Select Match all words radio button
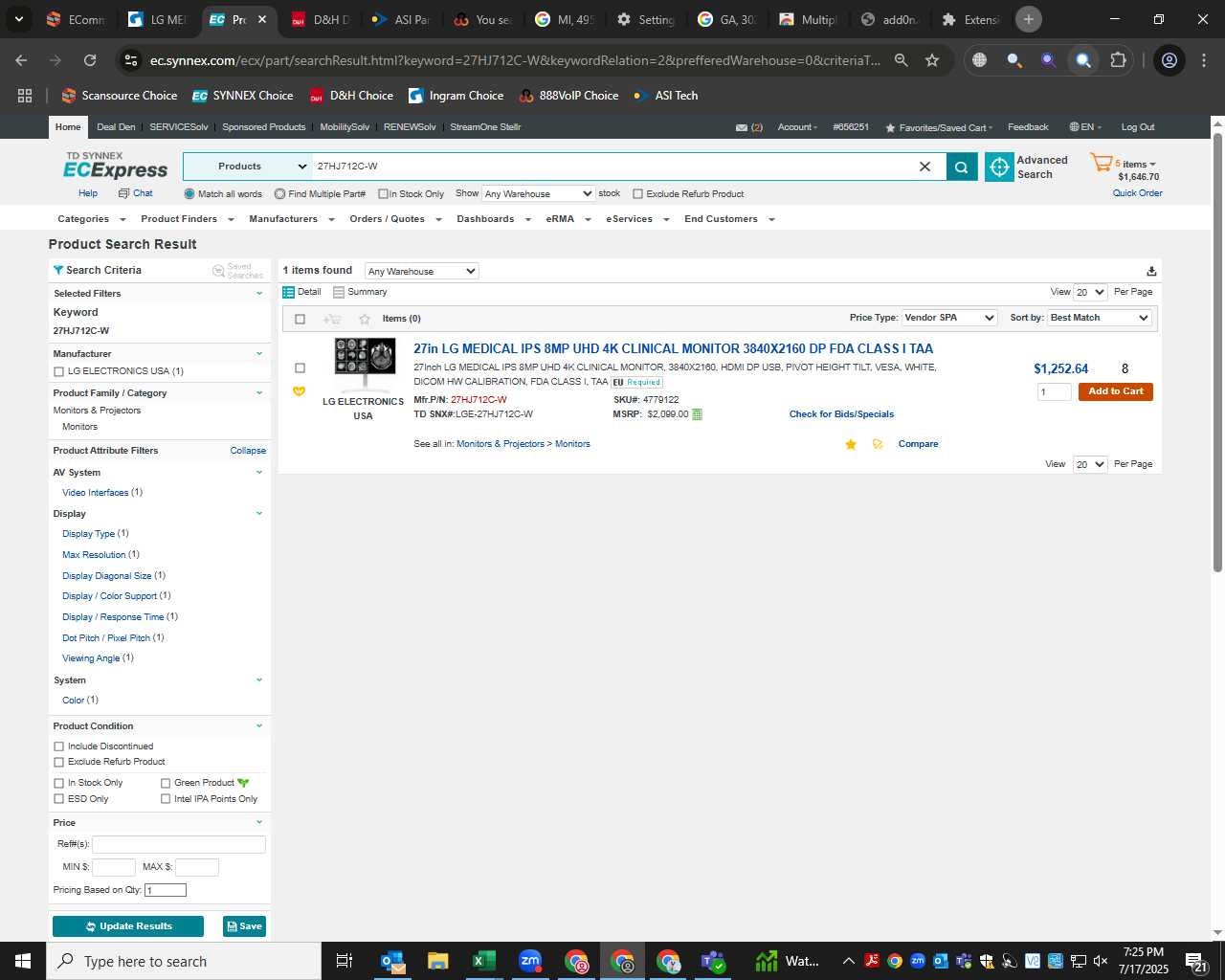Viewport: 1225px width, 980px height. click(189, 194)
